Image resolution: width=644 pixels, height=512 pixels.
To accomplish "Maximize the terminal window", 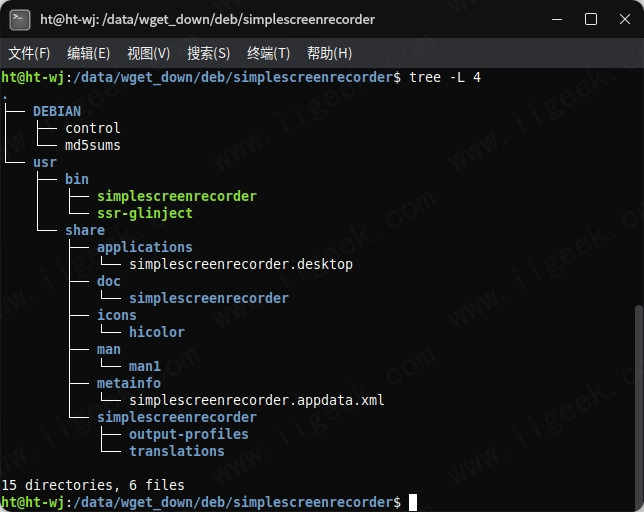I will click(591, 19).
